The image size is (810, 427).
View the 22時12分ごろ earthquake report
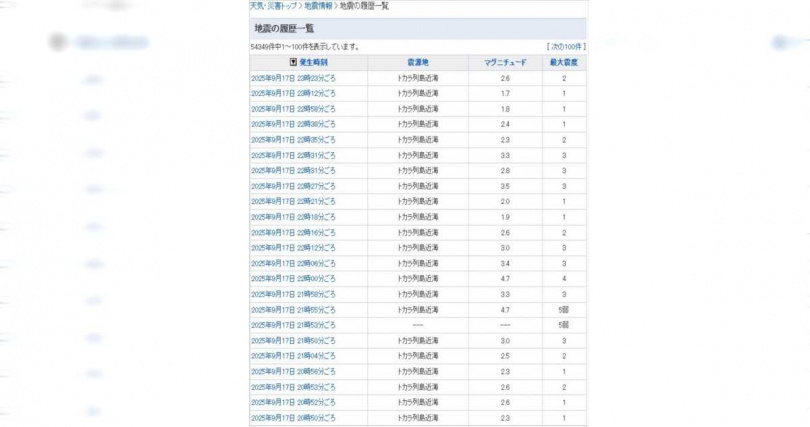coord(293,248)
